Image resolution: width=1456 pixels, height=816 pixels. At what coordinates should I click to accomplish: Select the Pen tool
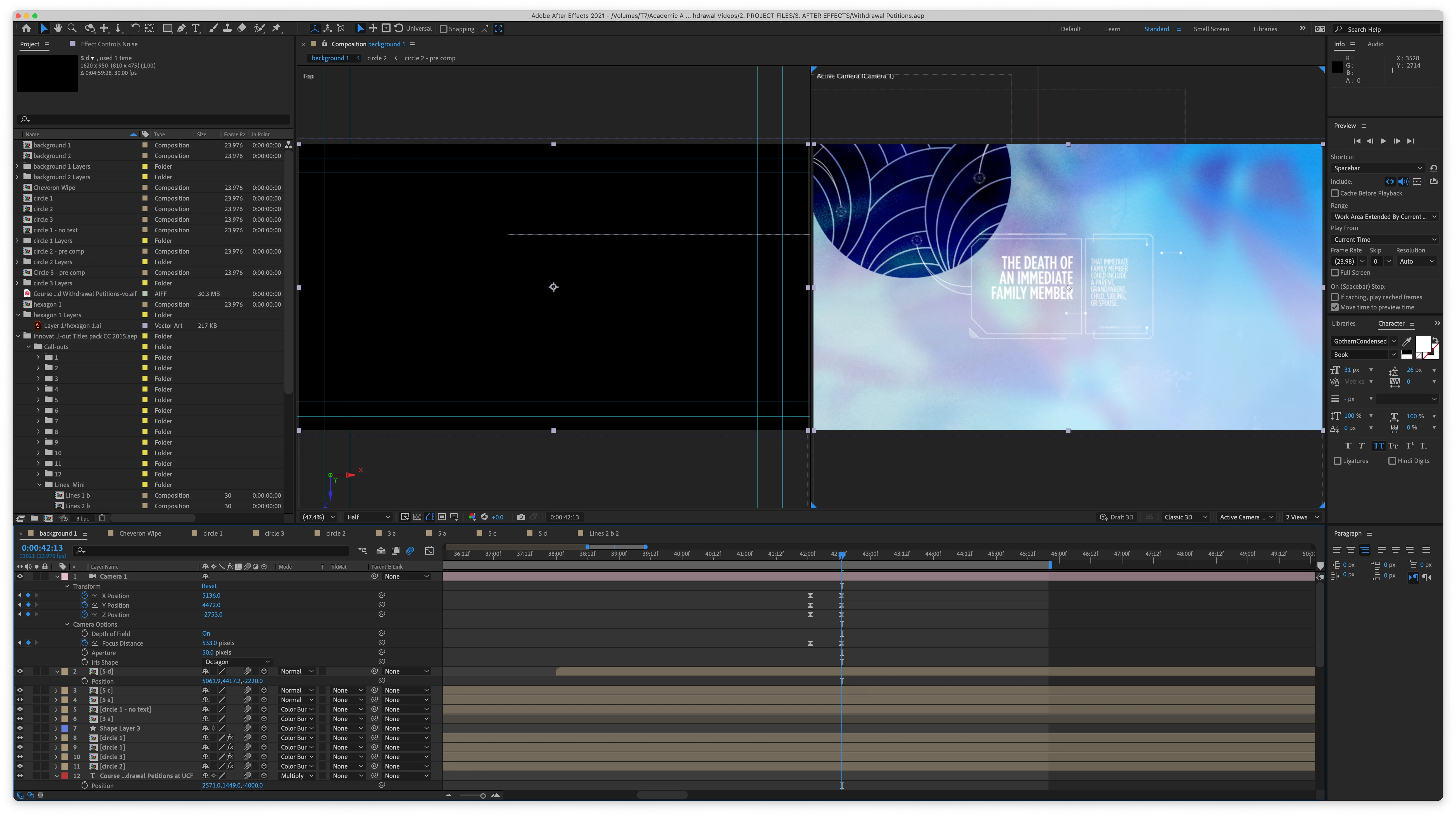181,28
